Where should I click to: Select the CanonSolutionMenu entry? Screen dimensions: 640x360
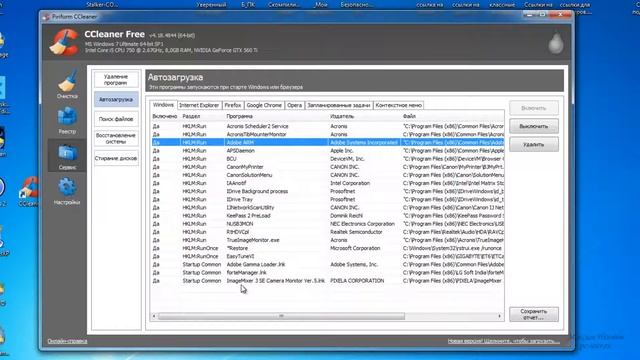pos(327,175)
